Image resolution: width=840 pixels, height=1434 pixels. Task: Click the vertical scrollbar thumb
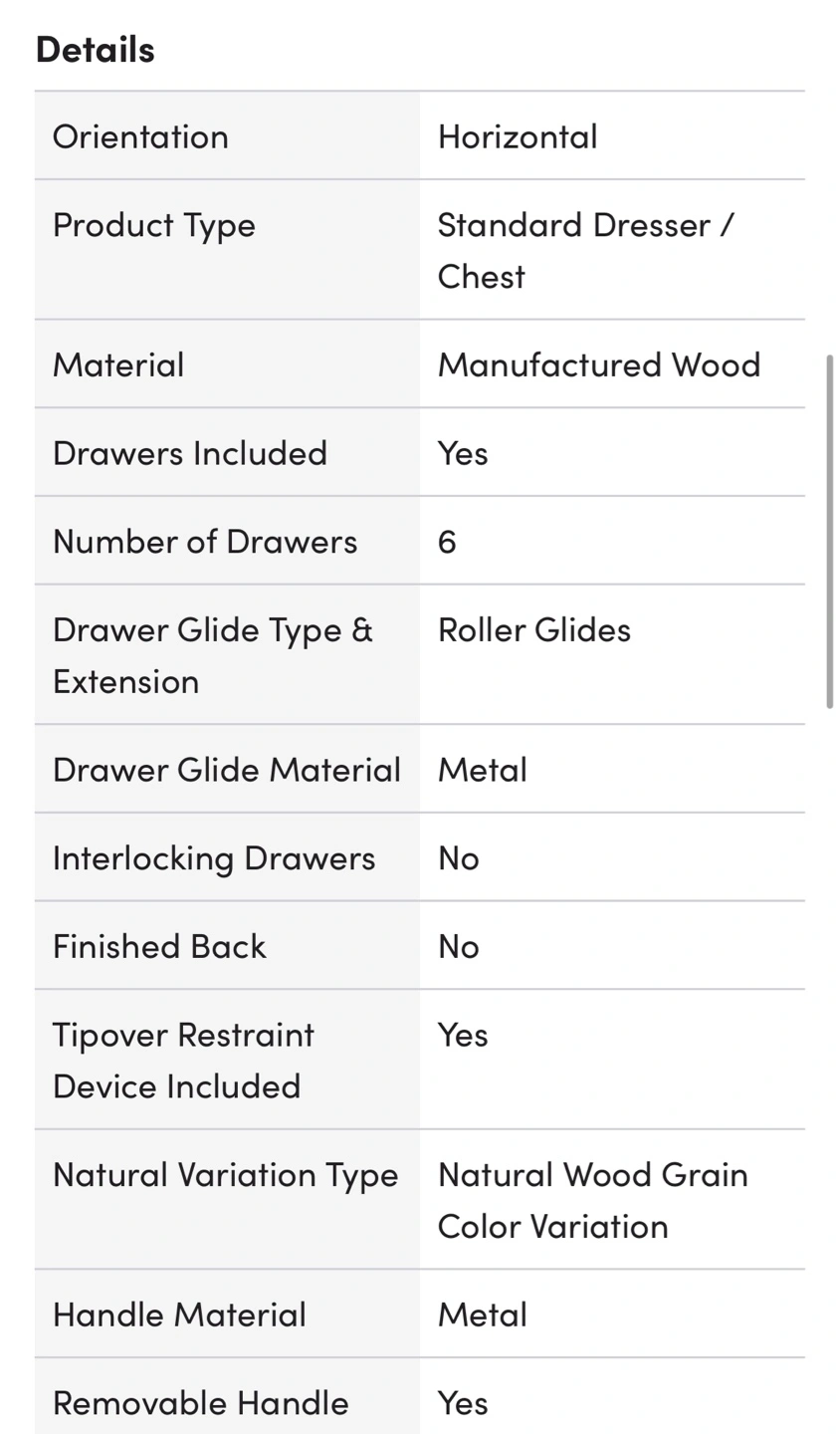[x=830, y=532]
